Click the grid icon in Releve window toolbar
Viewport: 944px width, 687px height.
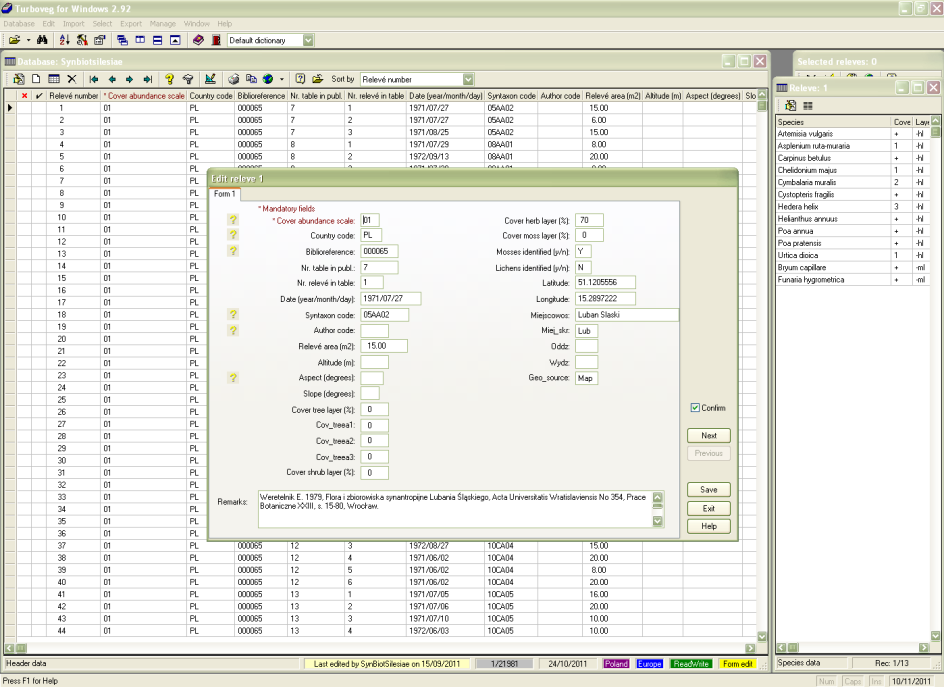click(x=808, y=105)
